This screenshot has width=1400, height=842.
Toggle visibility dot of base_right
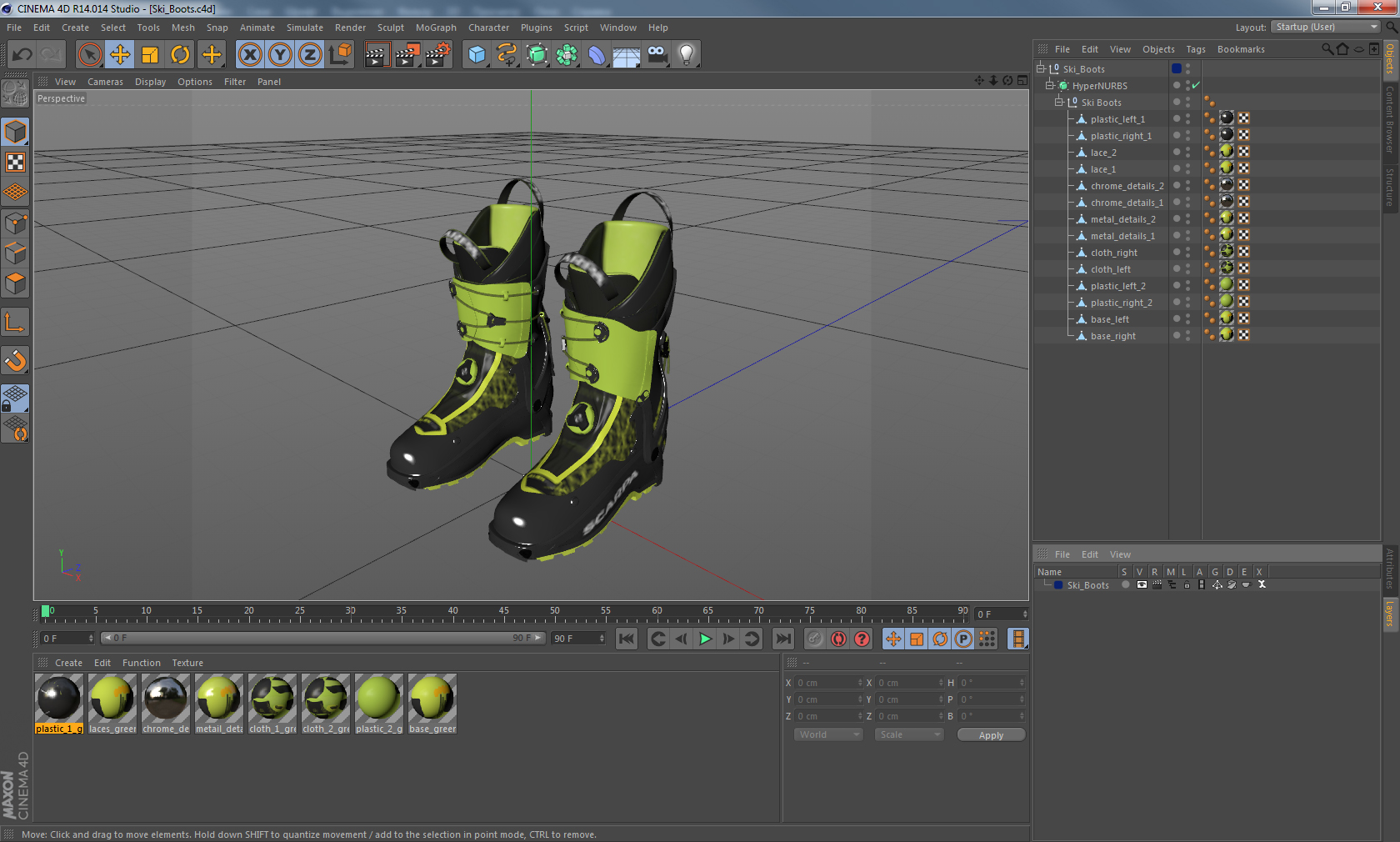pos(1177,335)
